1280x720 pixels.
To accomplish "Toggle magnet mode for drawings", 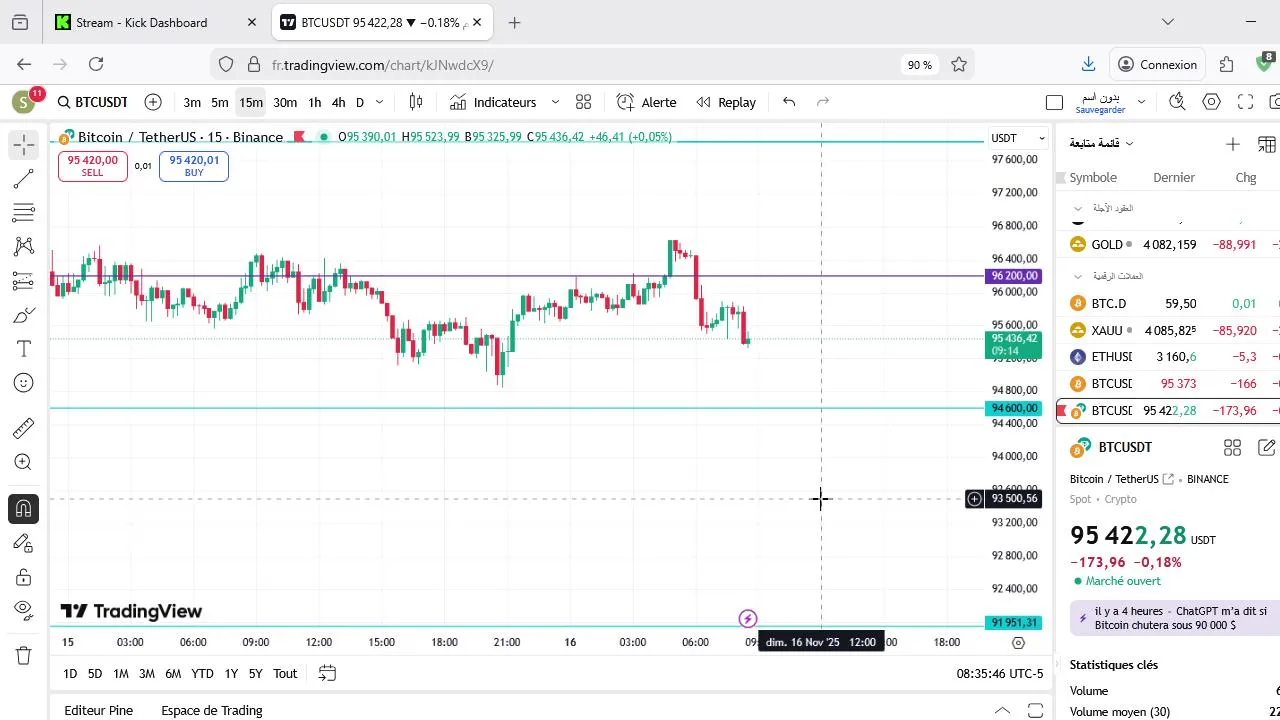I will click(x=24, y=508).
